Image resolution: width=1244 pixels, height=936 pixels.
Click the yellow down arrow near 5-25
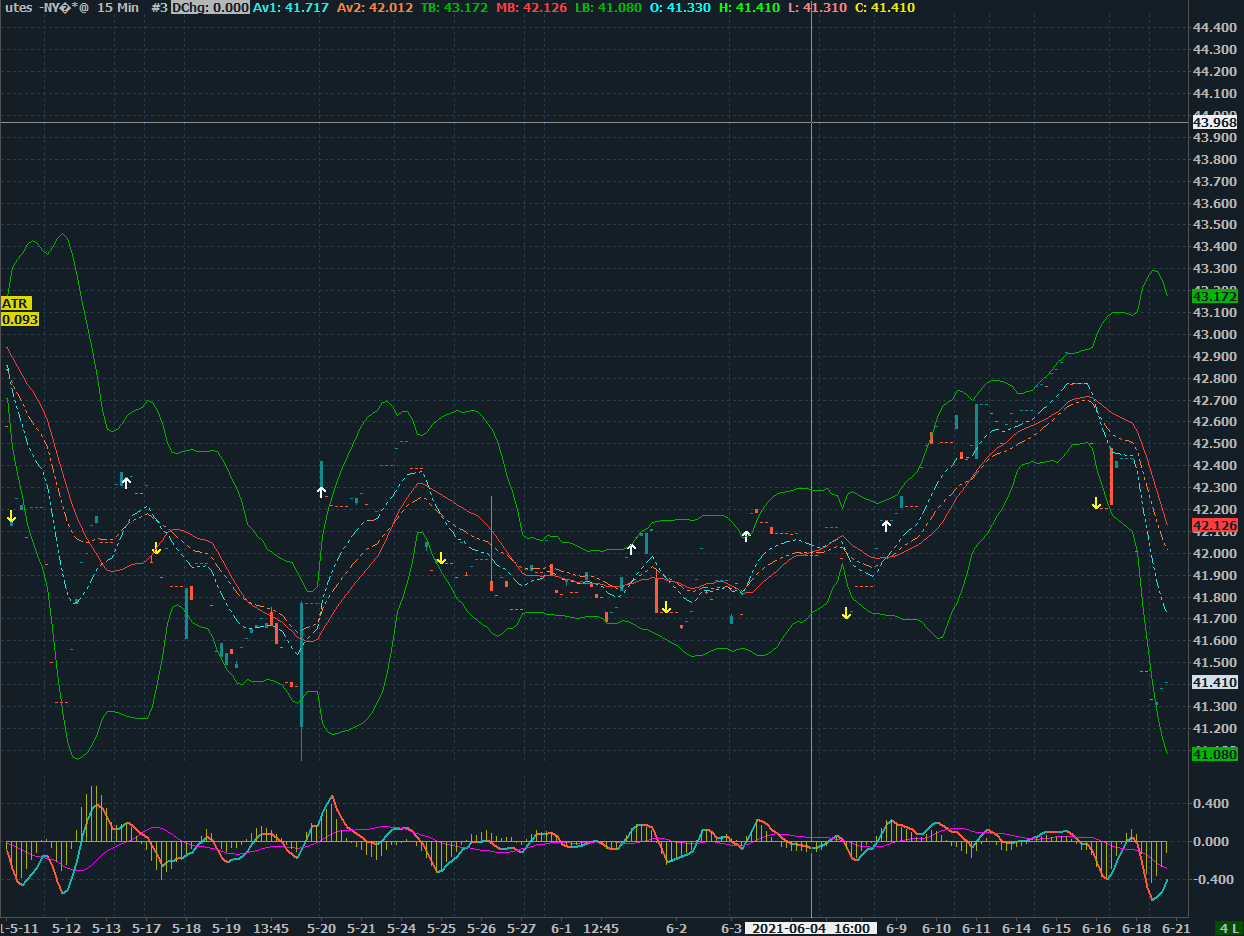pos(441,558)
